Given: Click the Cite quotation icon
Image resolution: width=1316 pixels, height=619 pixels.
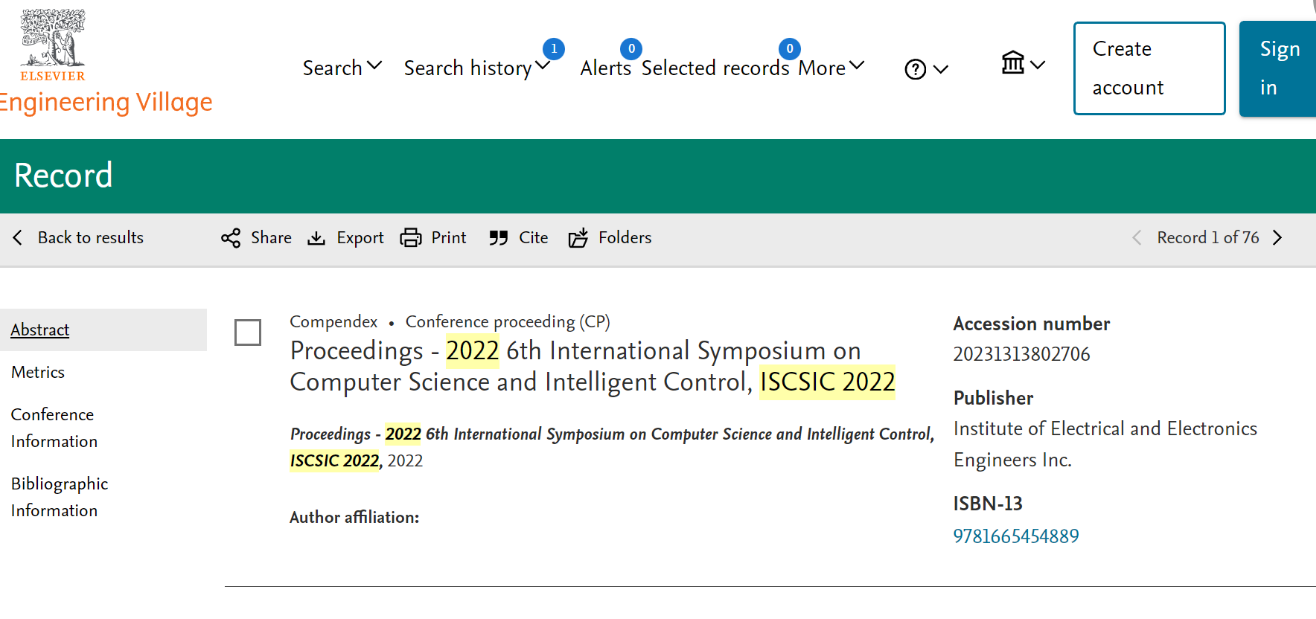Looking at the screenshot, I should tap(499, 238).
